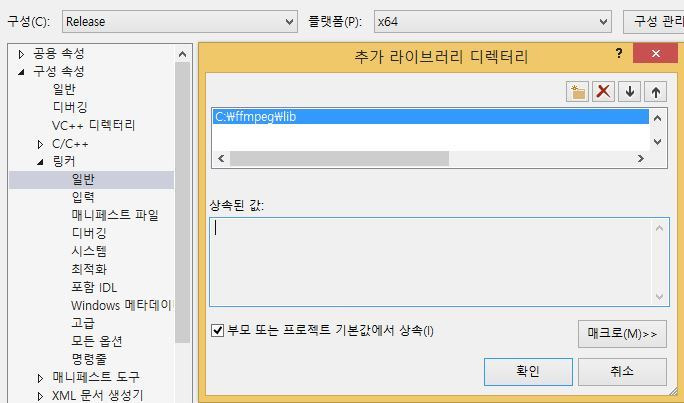Collapse the 링커 tree node
Viewport: 684px width, 403px height.
(41, 162)
